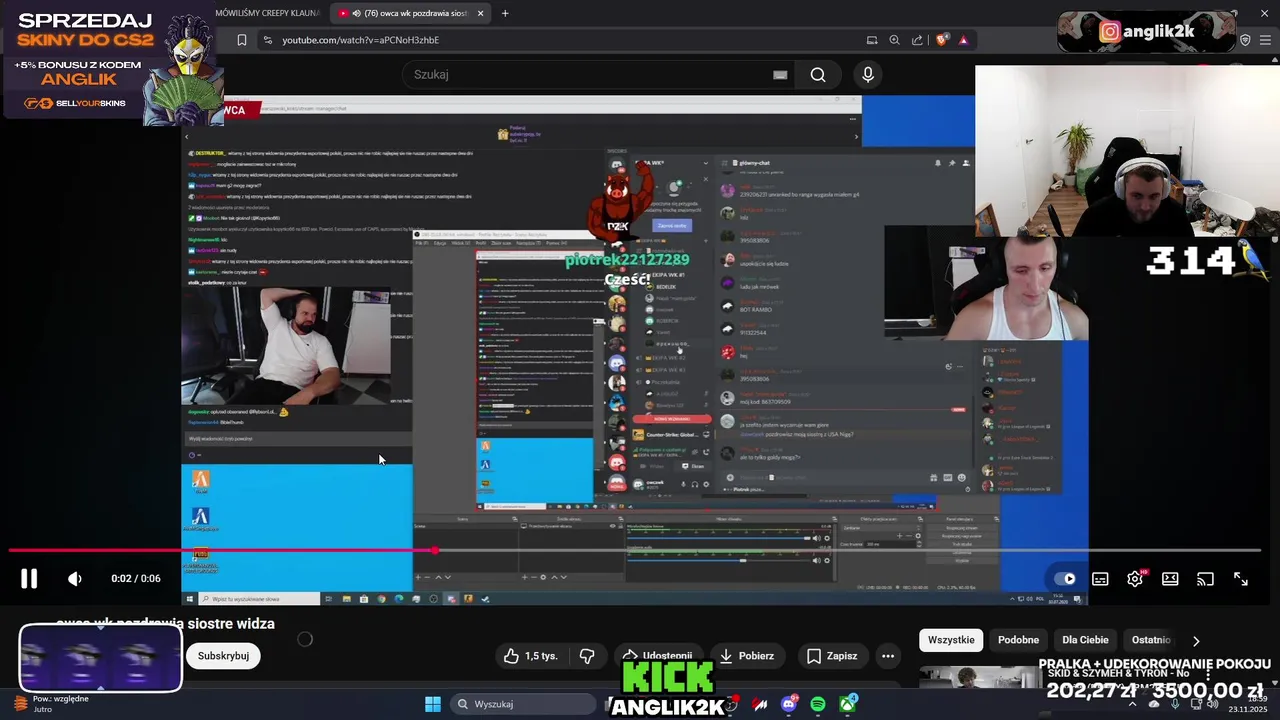Open Discord from the taskbar

pyautogui.click(x=789, y=704)
